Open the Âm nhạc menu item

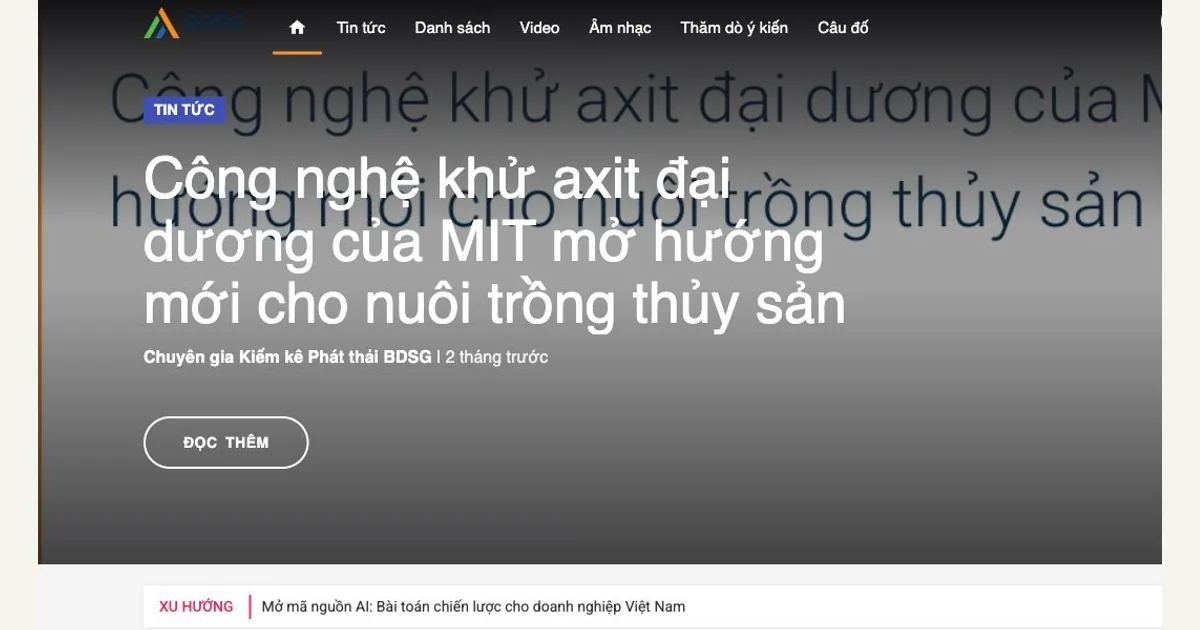(620, 28)
